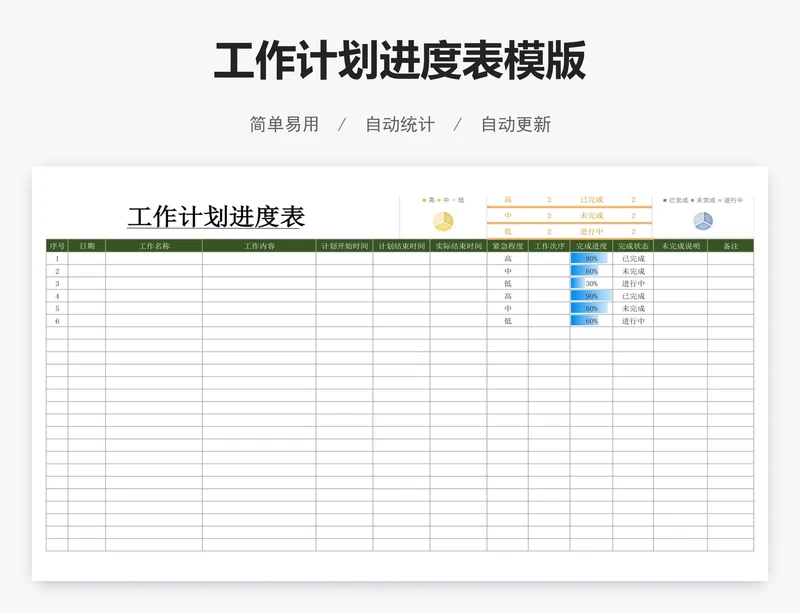The image size is (800, 613).
Task: Select row 5 progress bar 80%
Action: tap(591, 308)
